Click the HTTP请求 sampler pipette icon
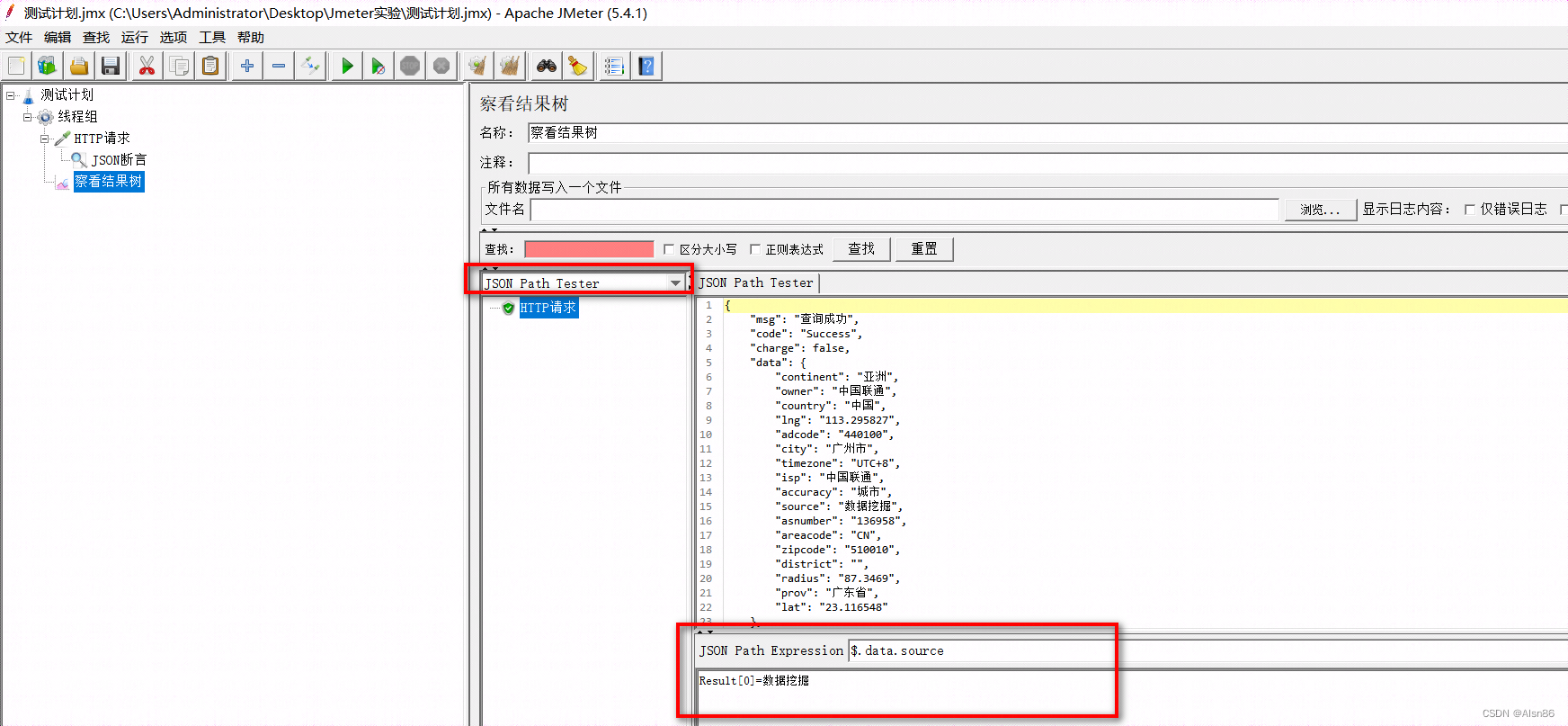 point(62,138)
